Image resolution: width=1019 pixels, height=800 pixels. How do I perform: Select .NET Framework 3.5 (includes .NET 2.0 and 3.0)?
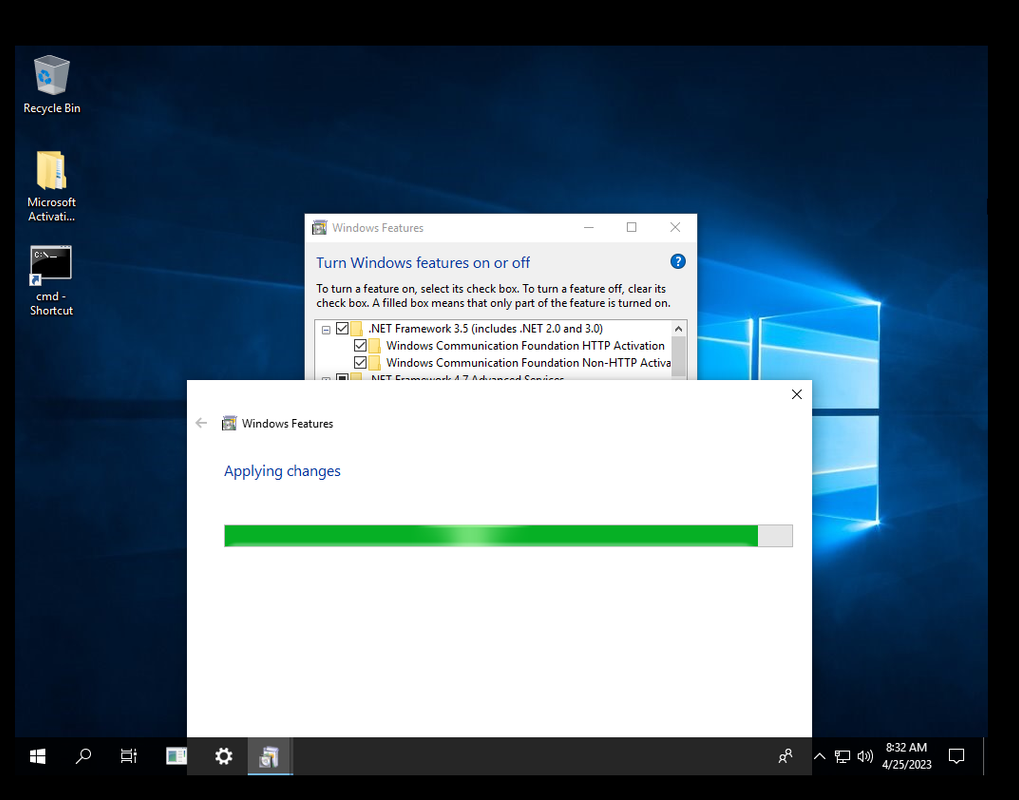tap(485, 328)
